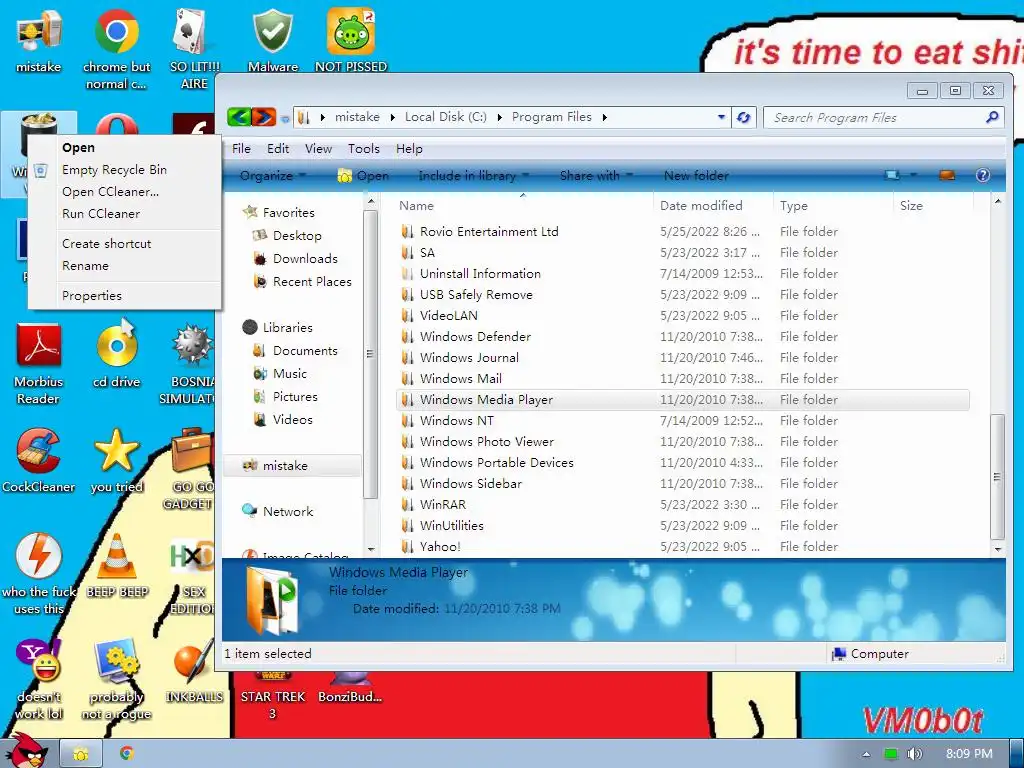Click the Angry Birds start button
Screen dimensions: 1024x768
click(26, 752)
